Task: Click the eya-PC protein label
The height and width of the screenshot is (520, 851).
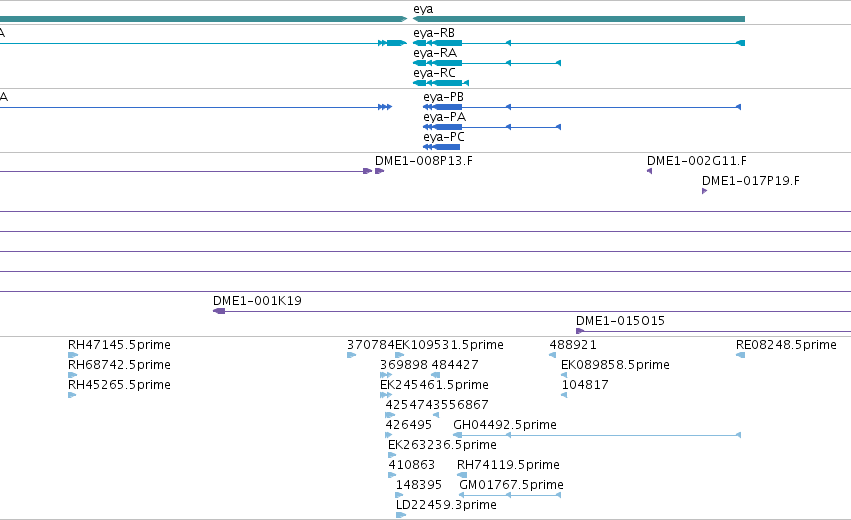Action: point(444,137)
